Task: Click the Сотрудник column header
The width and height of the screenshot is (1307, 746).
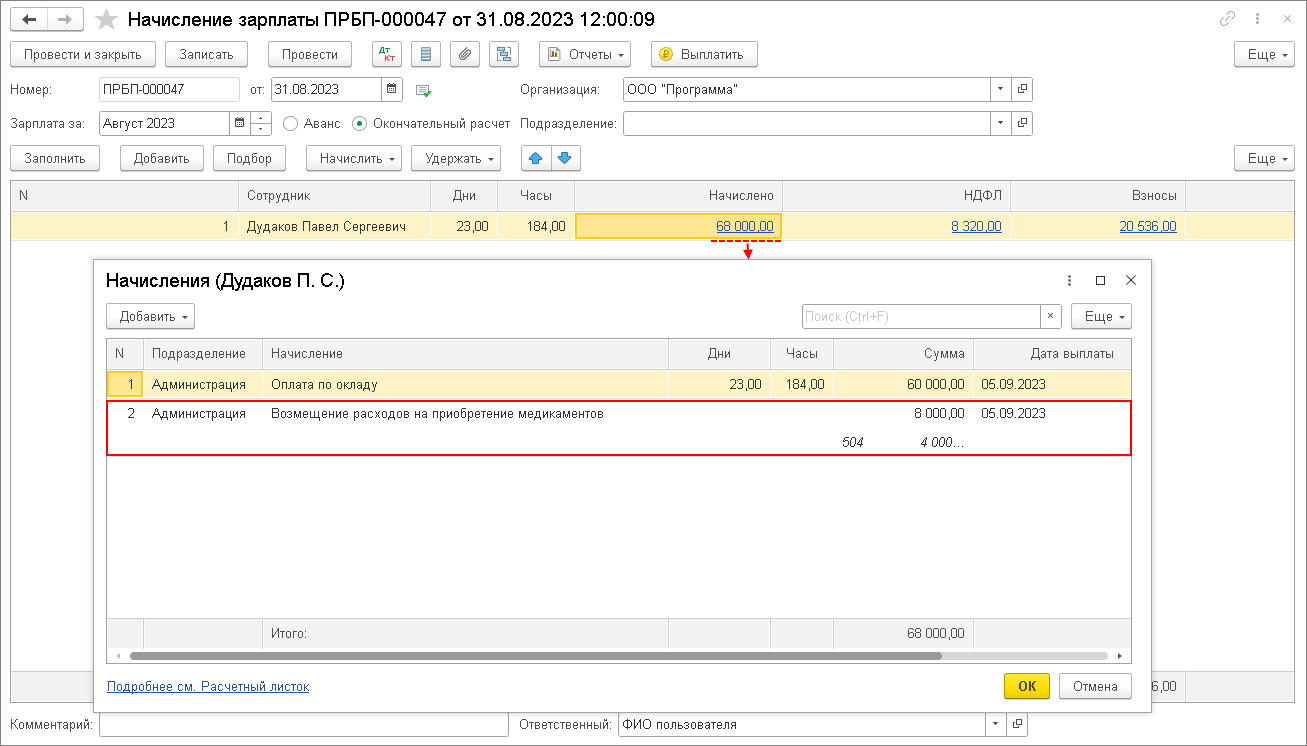Action: (334, 196)
